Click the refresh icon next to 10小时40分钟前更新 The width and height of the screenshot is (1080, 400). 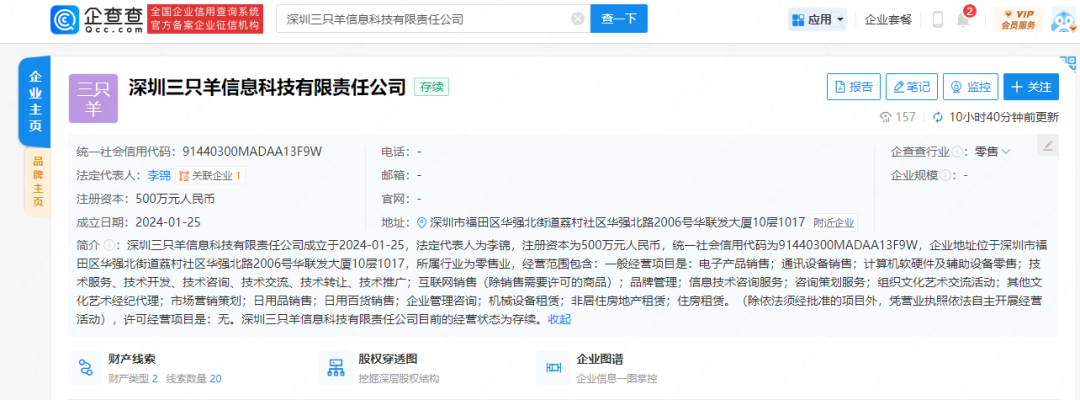point(937,117)
